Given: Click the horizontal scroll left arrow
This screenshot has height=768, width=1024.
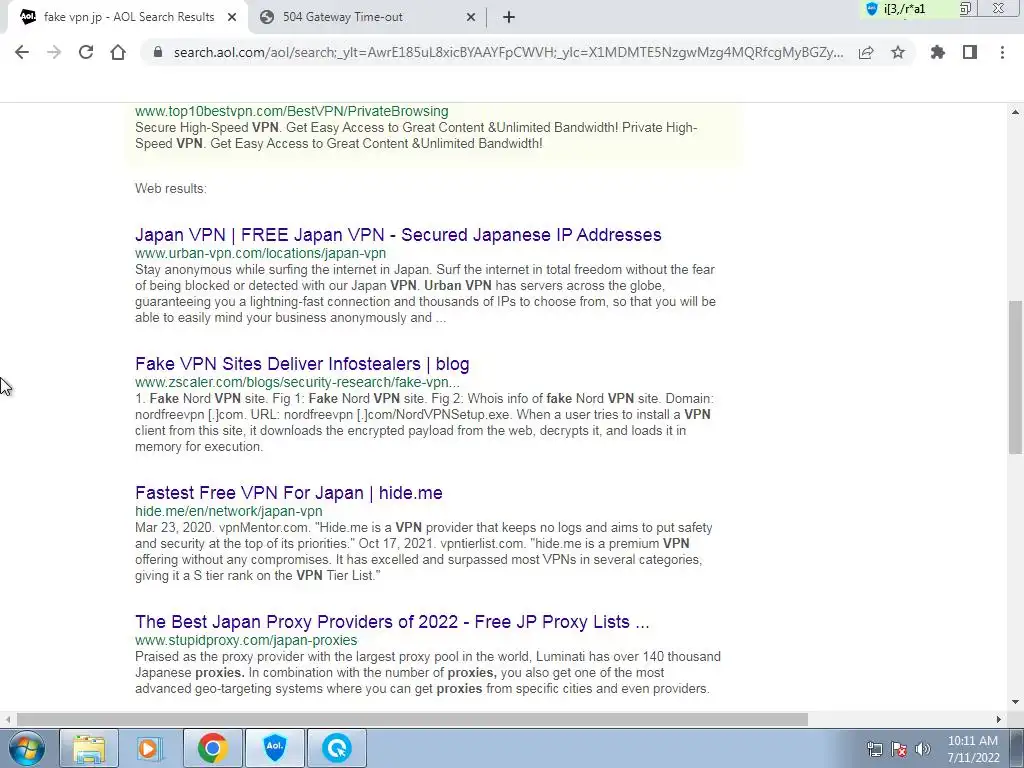Looking at the screenshot, I should coord(7,719).
